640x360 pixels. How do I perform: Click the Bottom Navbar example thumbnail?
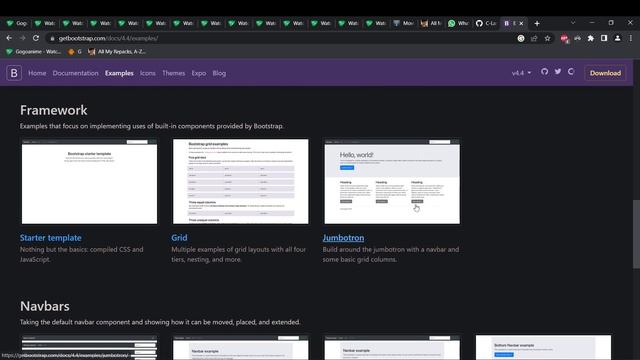pos(543,347)
